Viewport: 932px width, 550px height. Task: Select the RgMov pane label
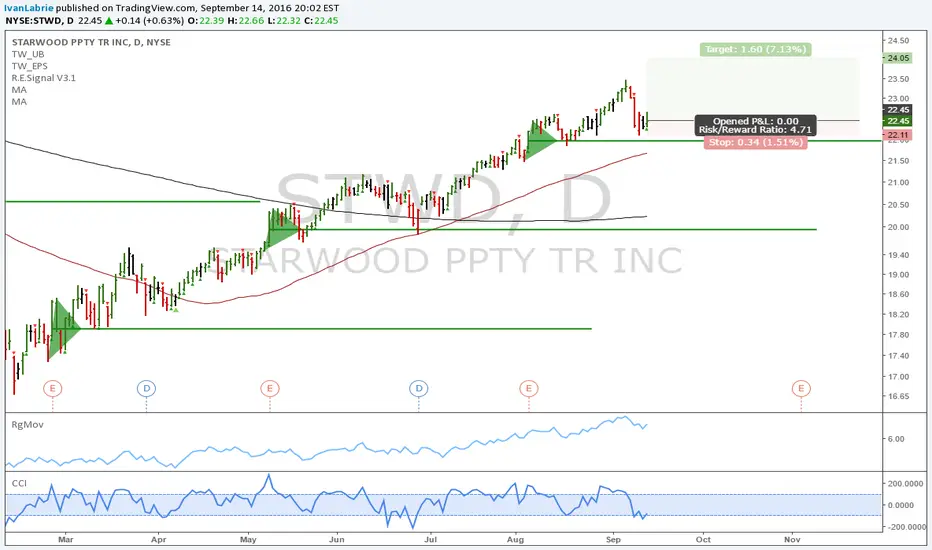click(28, 425)
